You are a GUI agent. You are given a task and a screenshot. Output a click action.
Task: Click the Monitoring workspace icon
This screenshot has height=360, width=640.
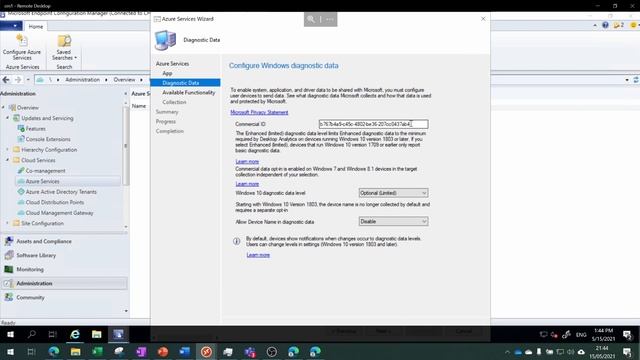(x=9, y=269)
